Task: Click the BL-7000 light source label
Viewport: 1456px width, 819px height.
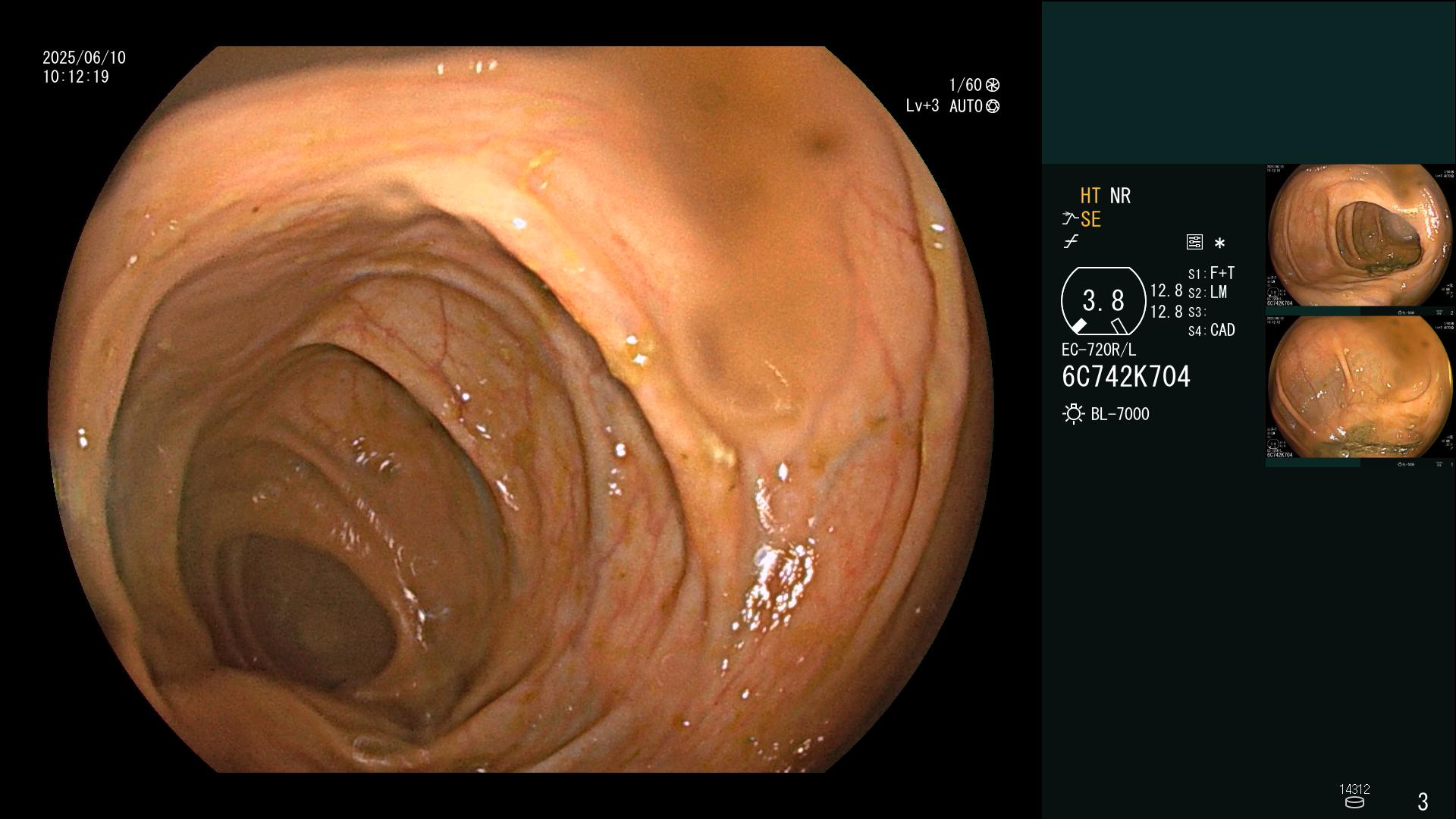Action: pos(1120,414)
